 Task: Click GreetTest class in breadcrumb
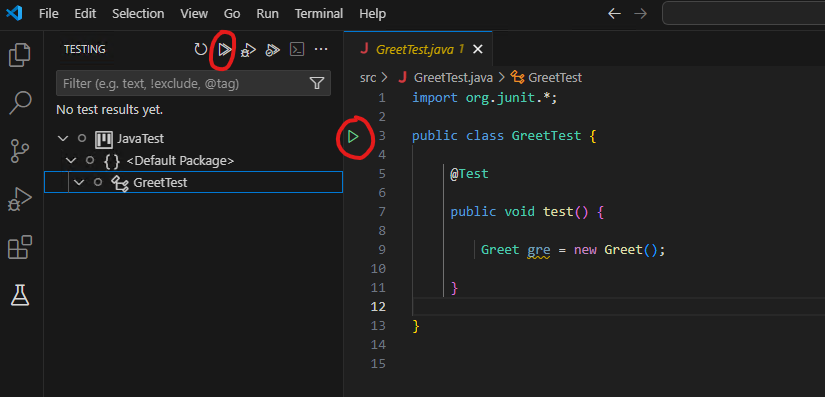click(555, 78)
